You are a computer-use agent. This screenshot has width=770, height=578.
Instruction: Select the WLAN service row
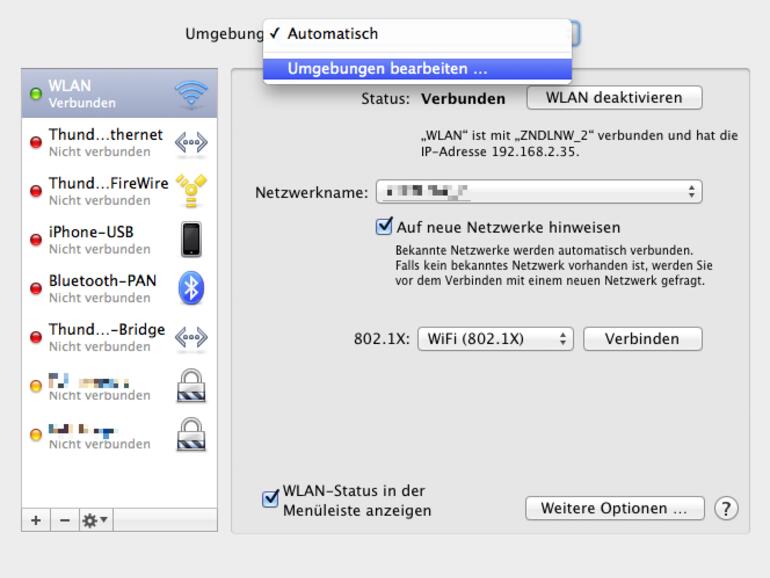(x=119, y=93)
